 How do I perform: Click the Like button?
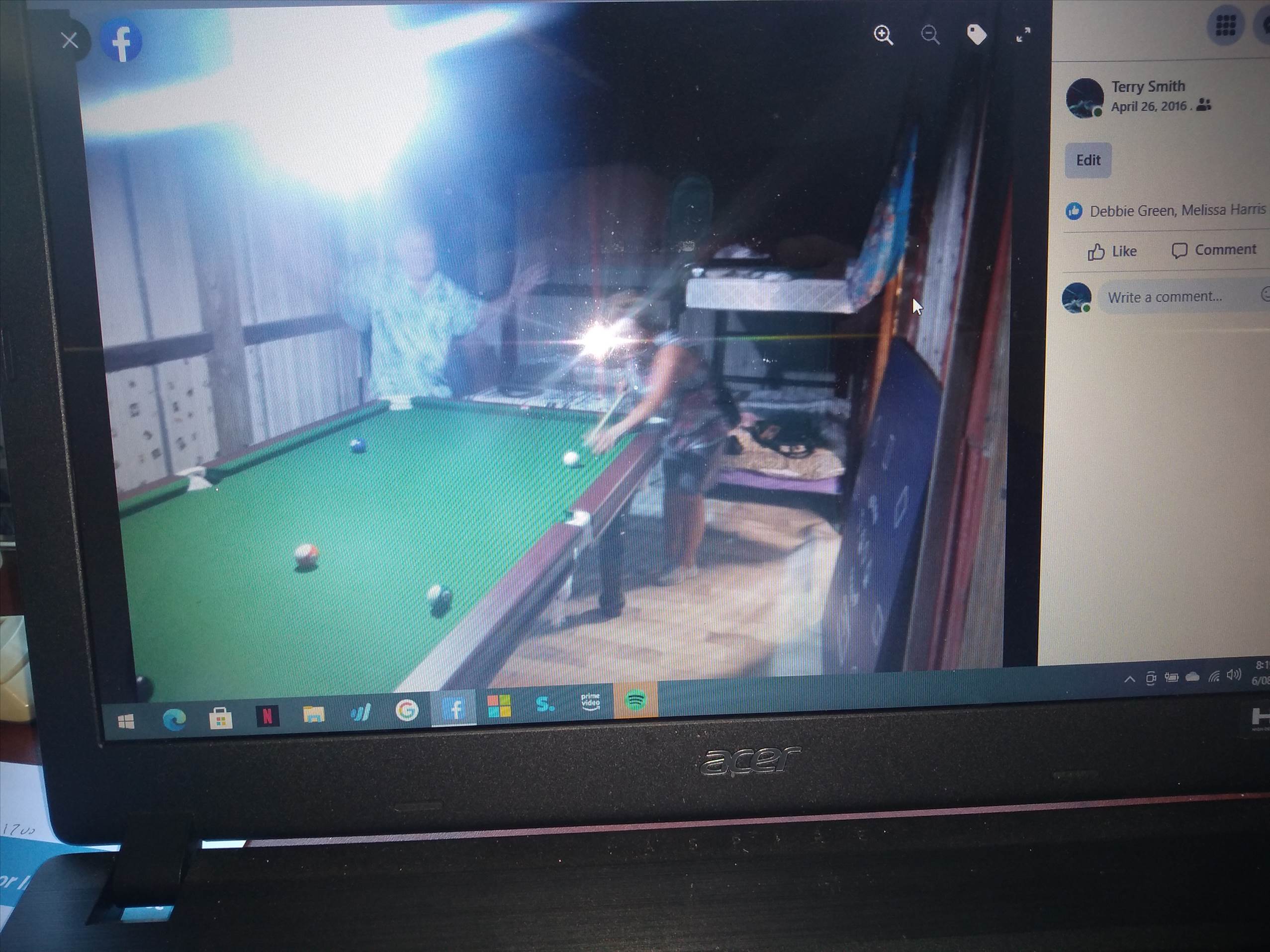pyautogui.click(x=1112, y=252)
